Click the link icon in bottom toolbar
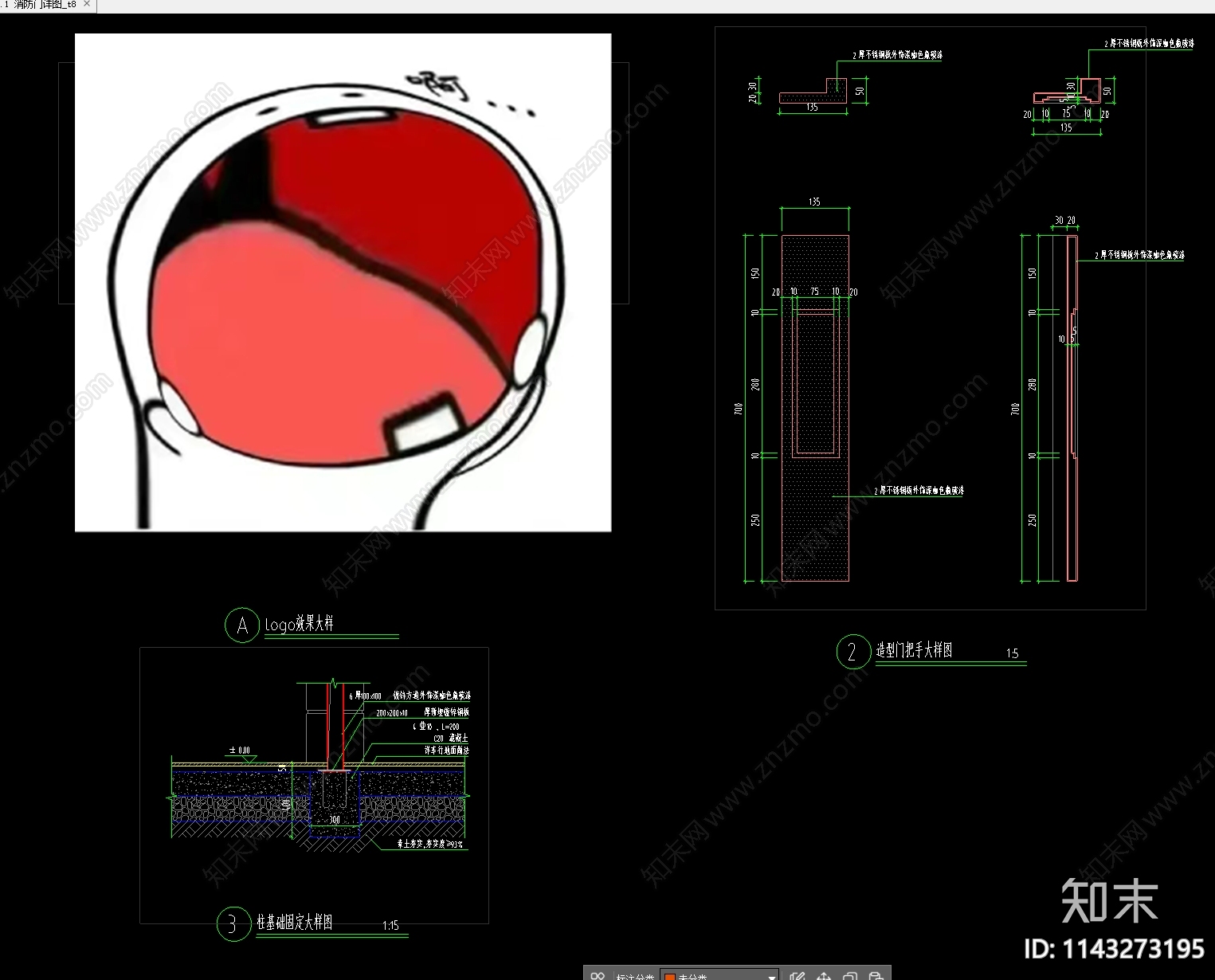 click(x=598, y=977)
